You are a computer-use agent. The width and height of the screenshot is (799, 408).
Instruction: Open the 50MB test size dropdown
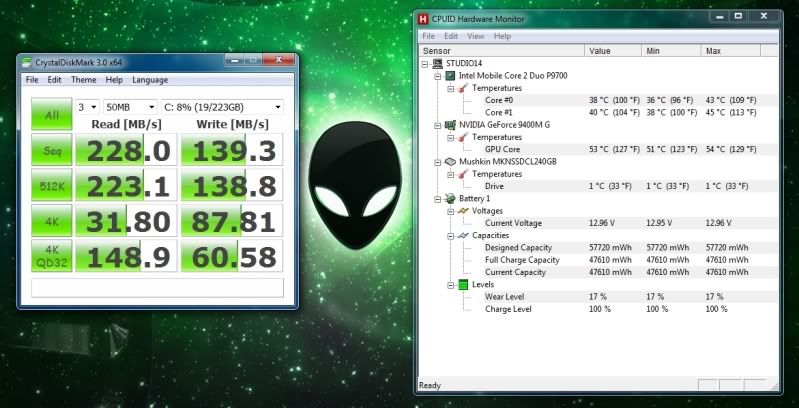click(130, 107)
